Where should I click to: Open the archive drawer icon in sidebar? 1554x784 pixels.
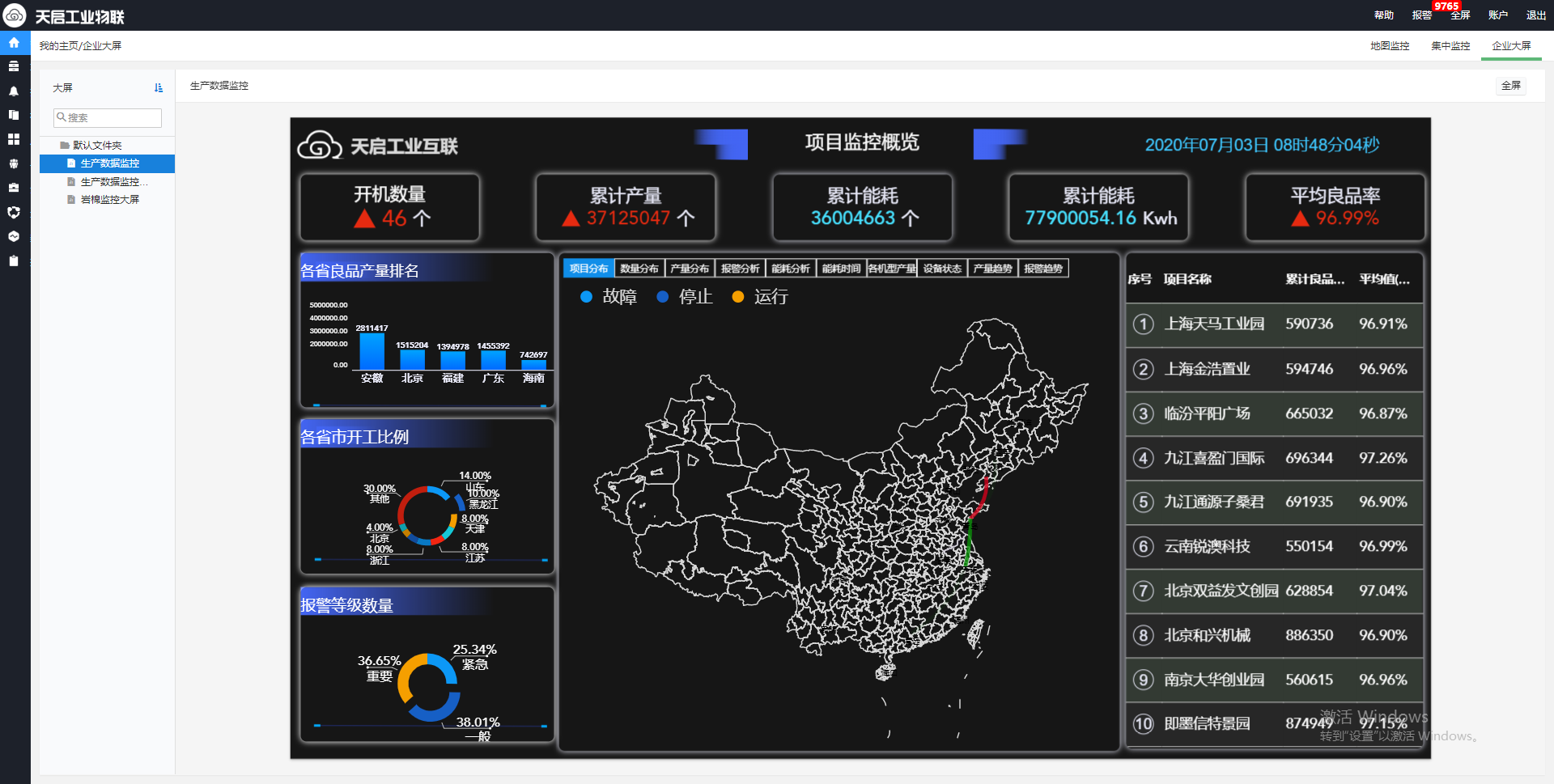[14, 66]
